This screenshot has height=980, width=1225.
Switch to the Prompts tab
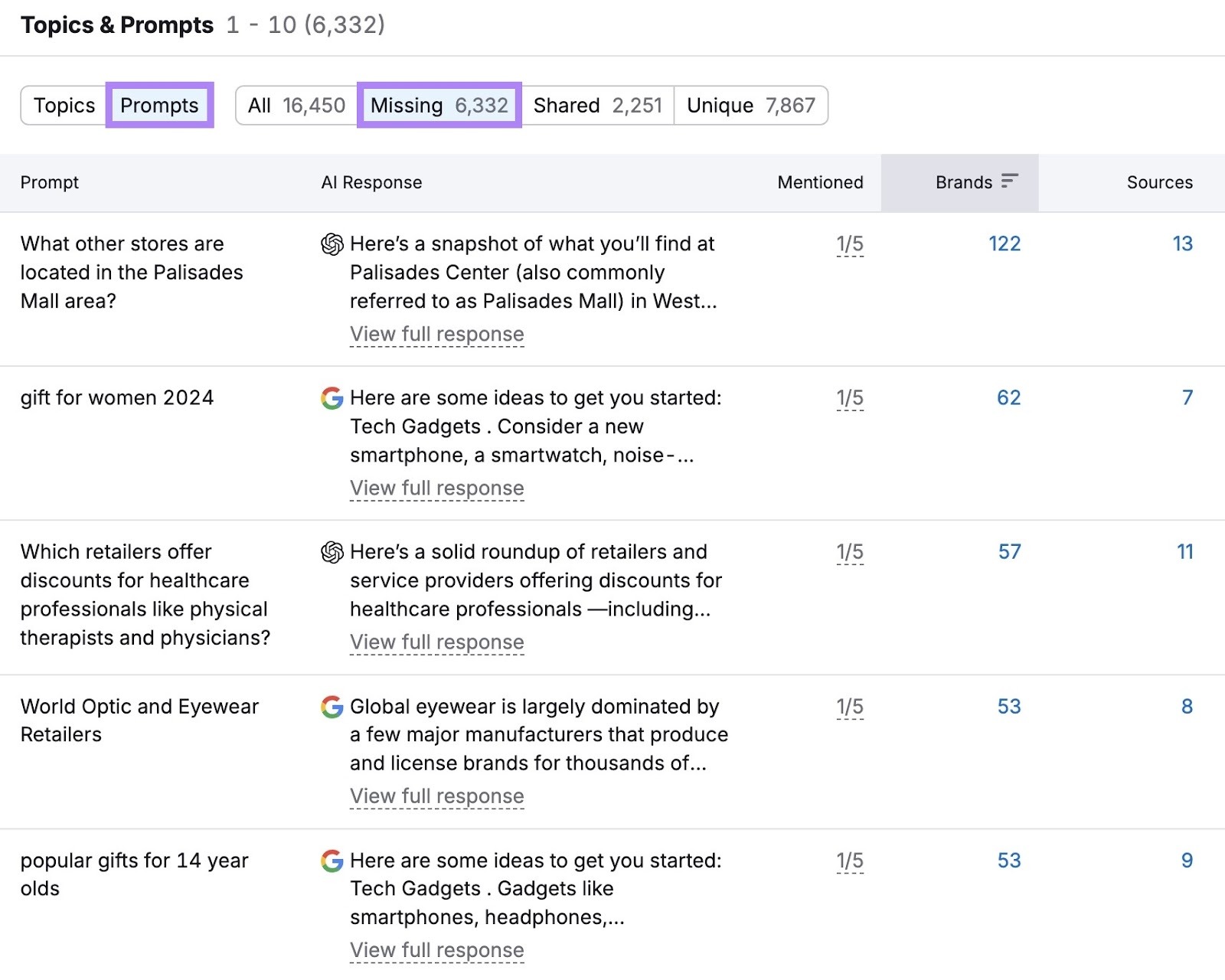click(x=159, y=105)
